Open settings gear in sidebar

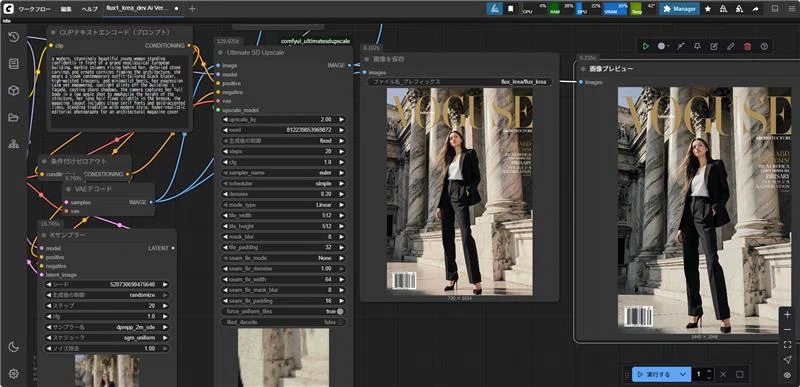(x=14, y=373)
